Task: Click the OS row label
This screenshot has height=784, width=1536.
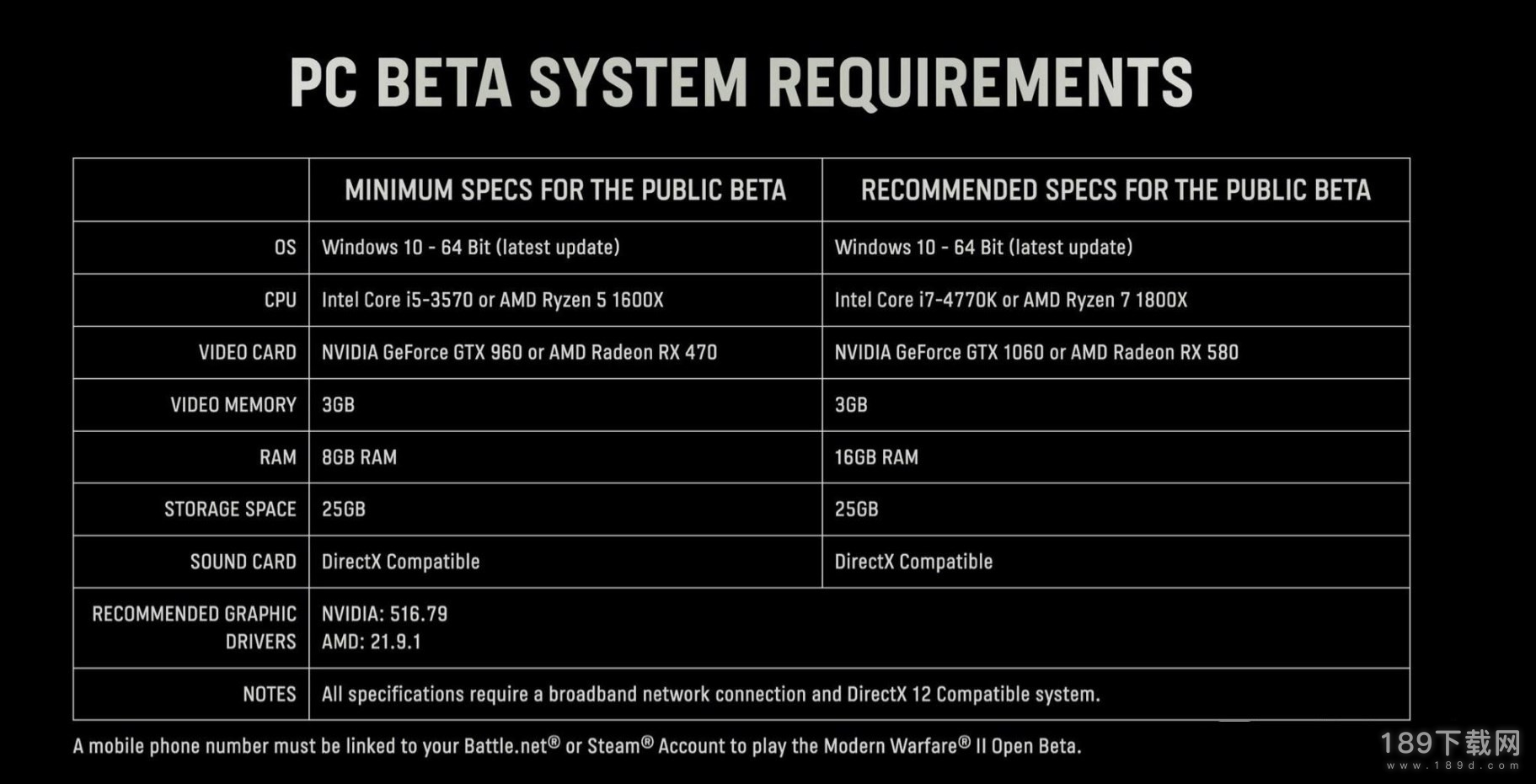Action: (285, 248)
